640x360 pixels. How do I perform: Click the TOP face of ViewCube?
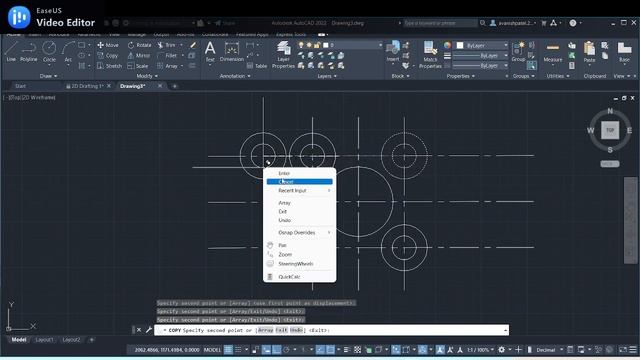click(x=610, y=130)
